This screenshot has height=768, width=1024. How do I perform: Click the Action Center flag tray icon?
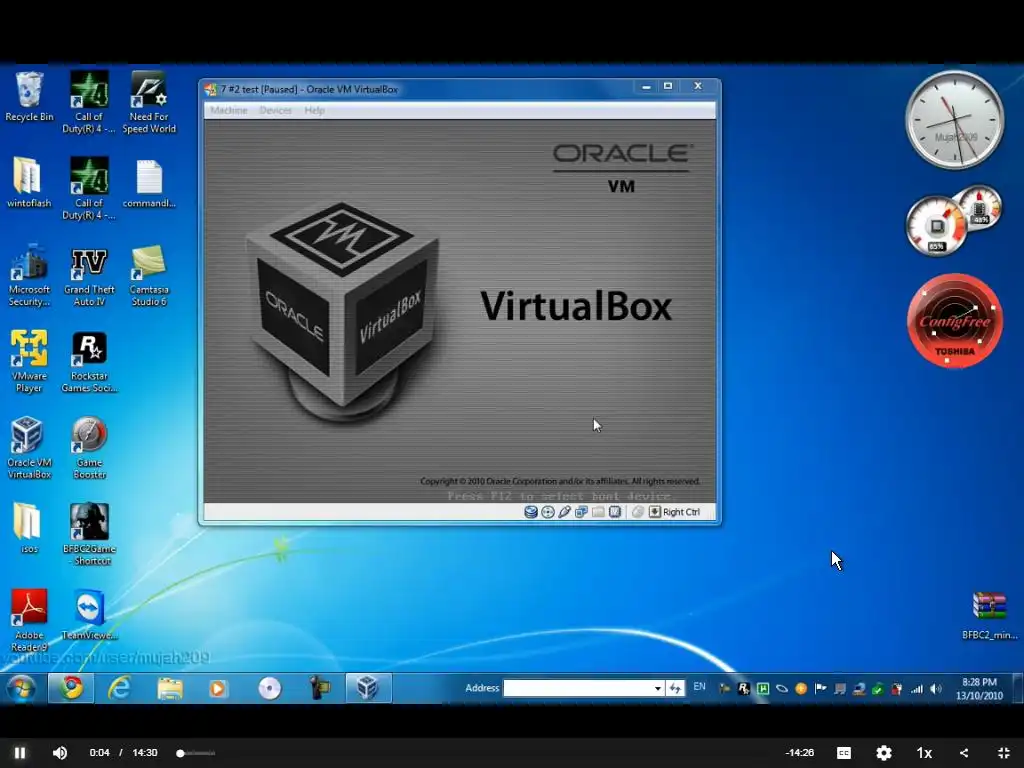coord(821,688)
